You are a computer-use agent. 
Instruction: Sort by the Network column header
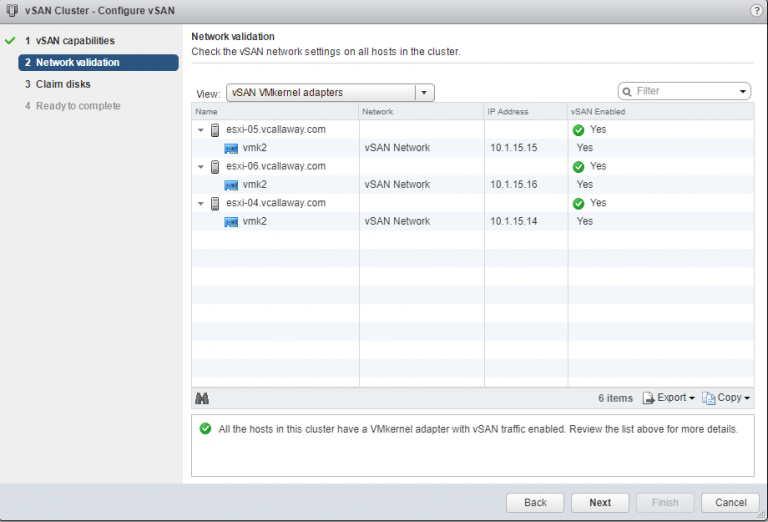[x=422, y=112]
